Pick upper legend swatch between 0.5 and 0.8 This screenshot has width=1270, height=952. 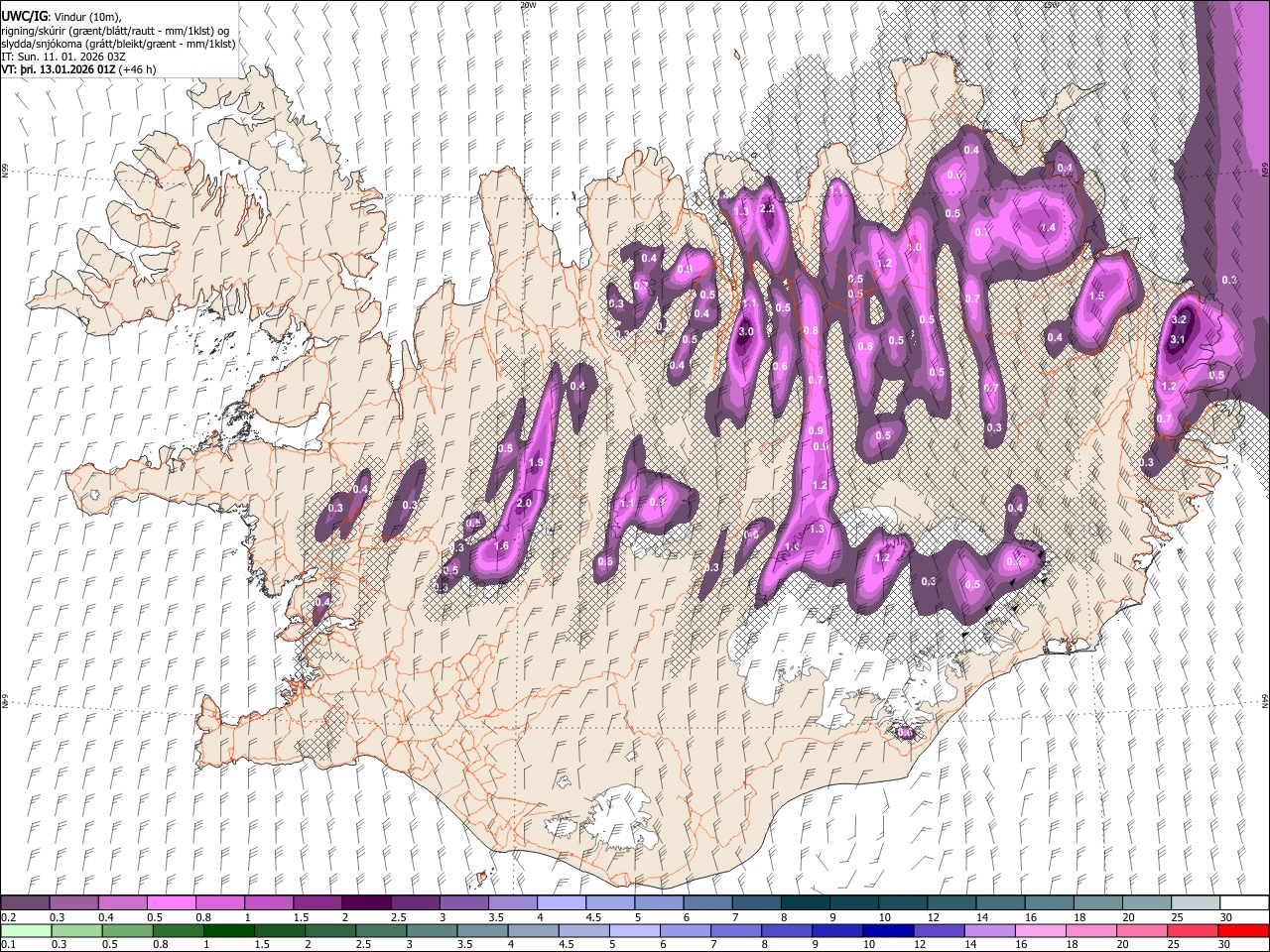click(171, 903)
